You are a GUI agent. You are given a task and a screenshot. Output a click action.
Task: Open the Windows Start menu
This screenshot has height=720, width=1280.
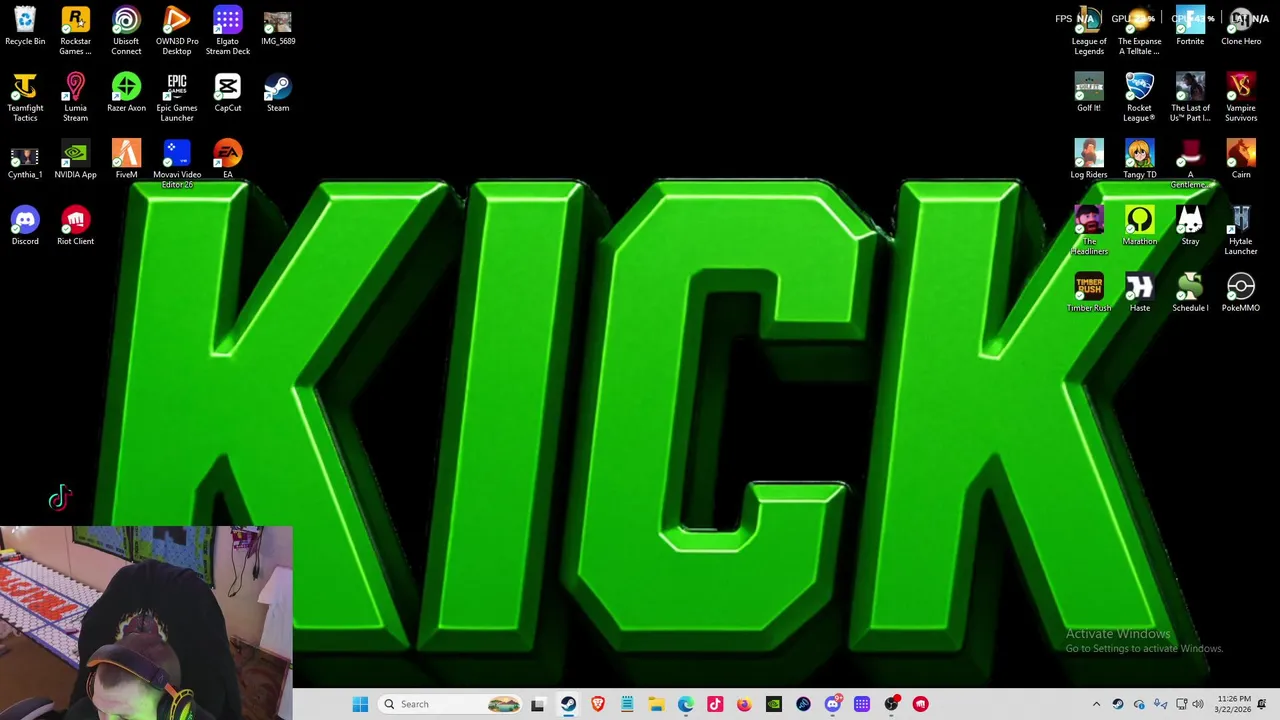click(x=360, y=704)
